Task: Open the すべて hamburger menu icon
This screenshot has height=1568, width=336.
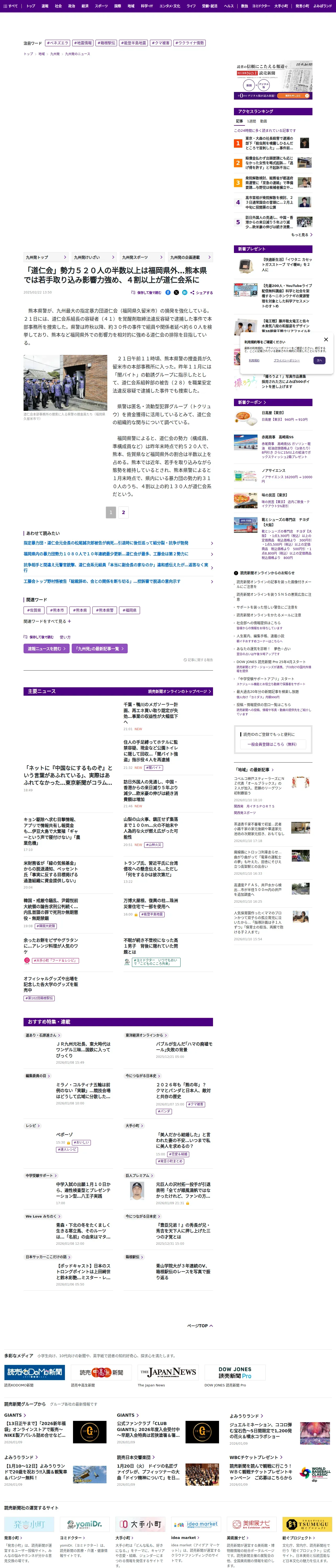Action: (5, 5)
